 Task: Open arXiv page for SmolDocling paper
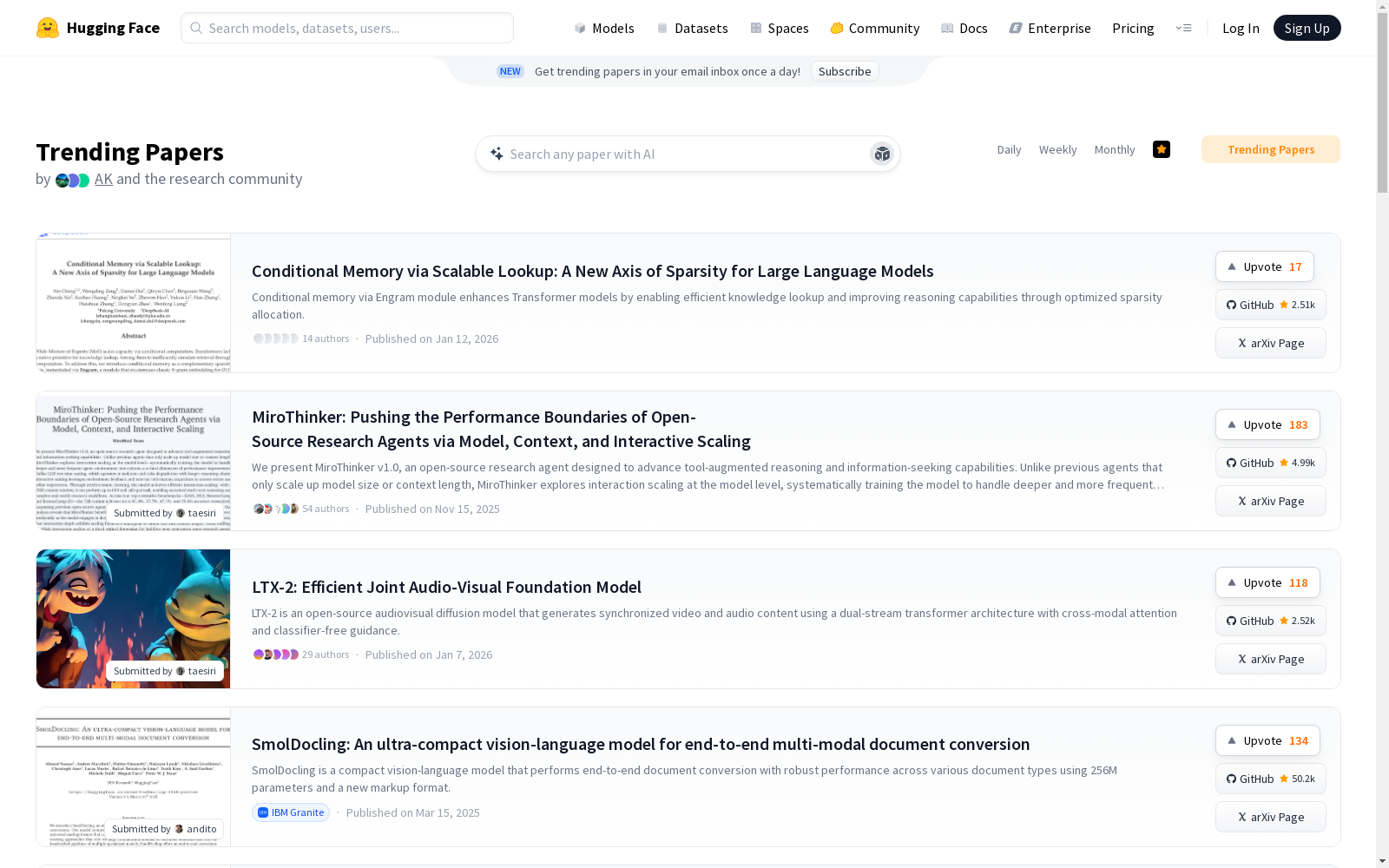(x=1270, y=817)
